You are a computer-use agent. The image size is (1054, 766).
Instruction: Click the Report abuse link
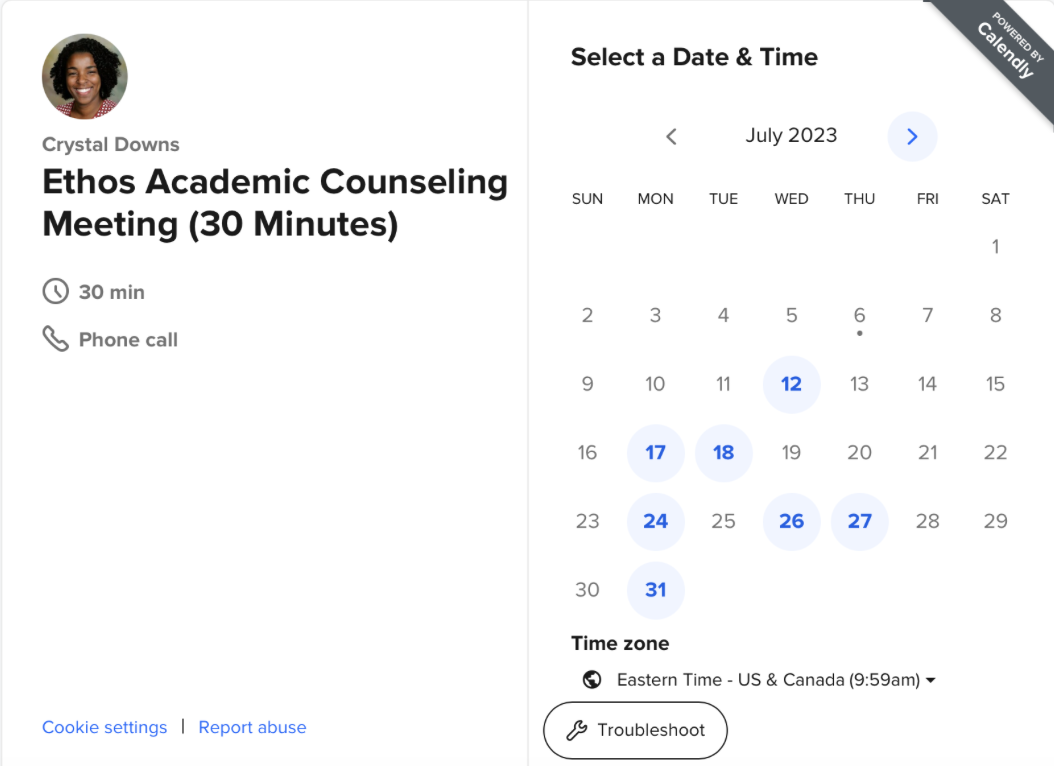(x=252, y=728)
